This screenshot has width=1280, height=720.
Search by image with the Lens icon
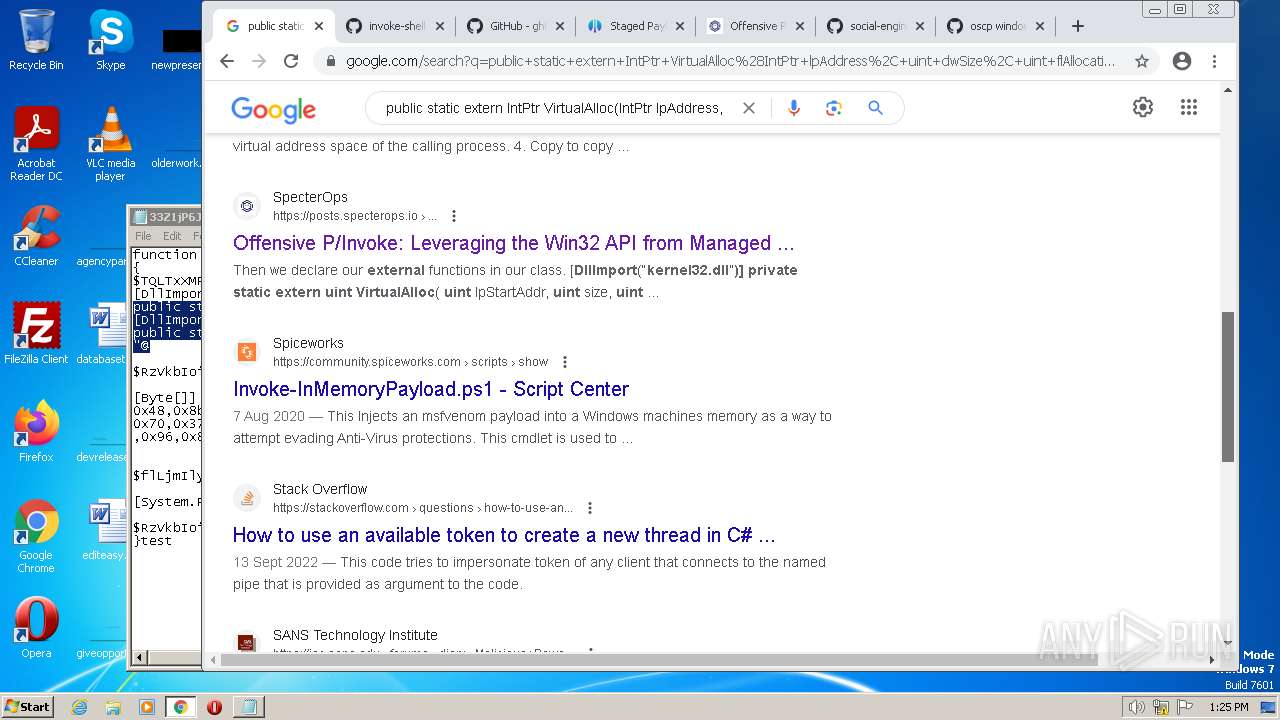[x=834, y=108]
